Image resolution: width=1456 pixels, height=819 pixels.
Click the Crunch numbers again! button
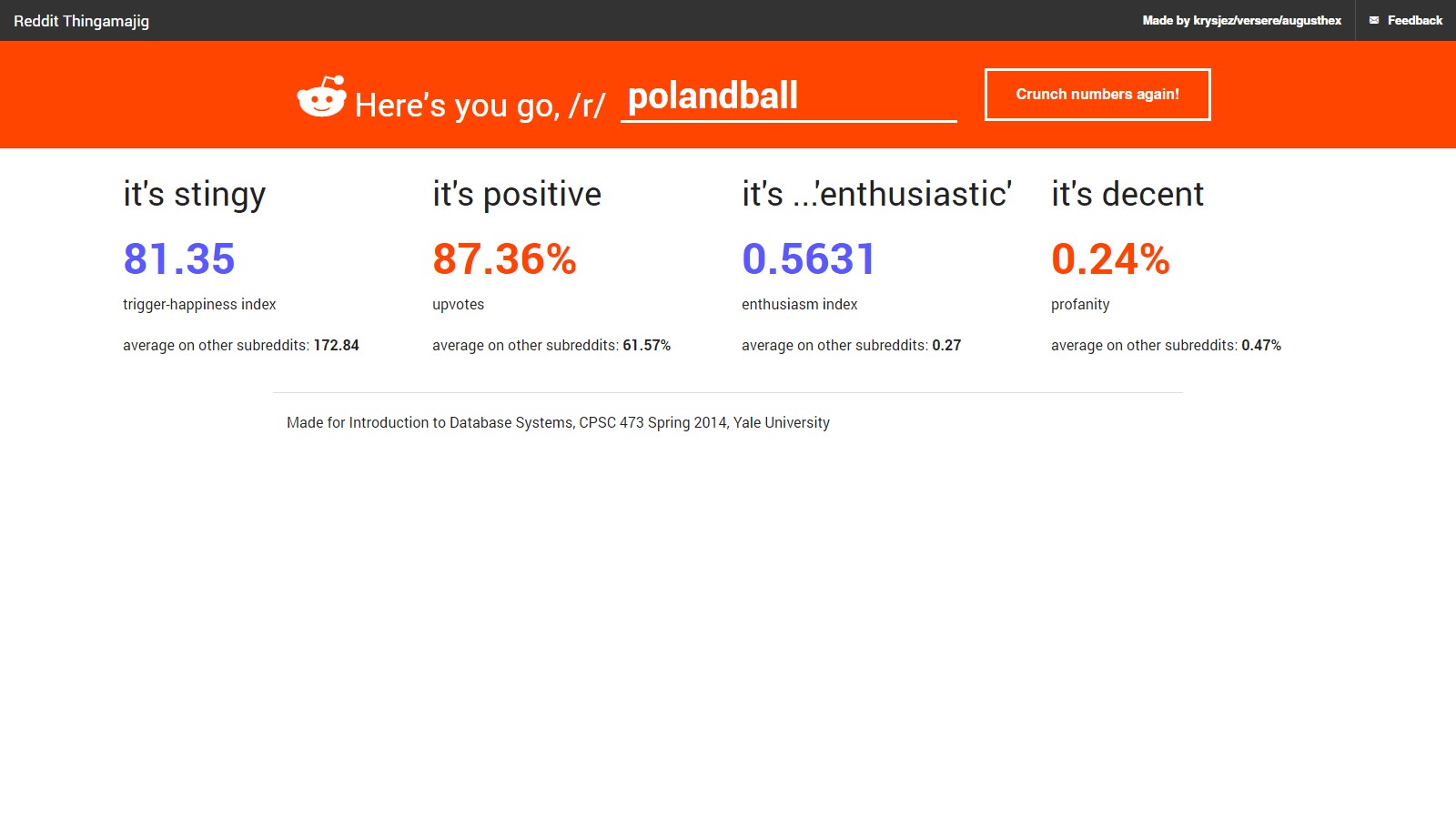pos(1097,95)
